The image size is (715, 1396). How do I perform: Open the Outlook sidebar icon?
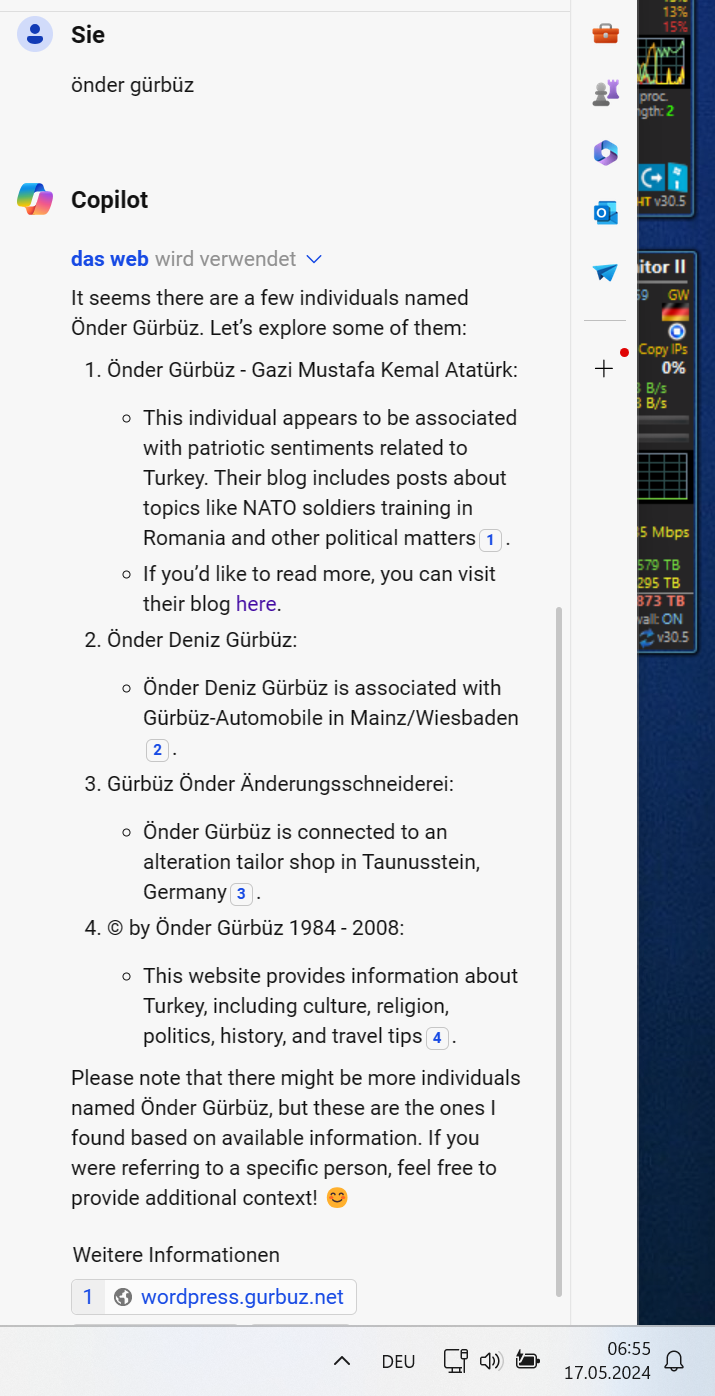click(x=605, y=212)
